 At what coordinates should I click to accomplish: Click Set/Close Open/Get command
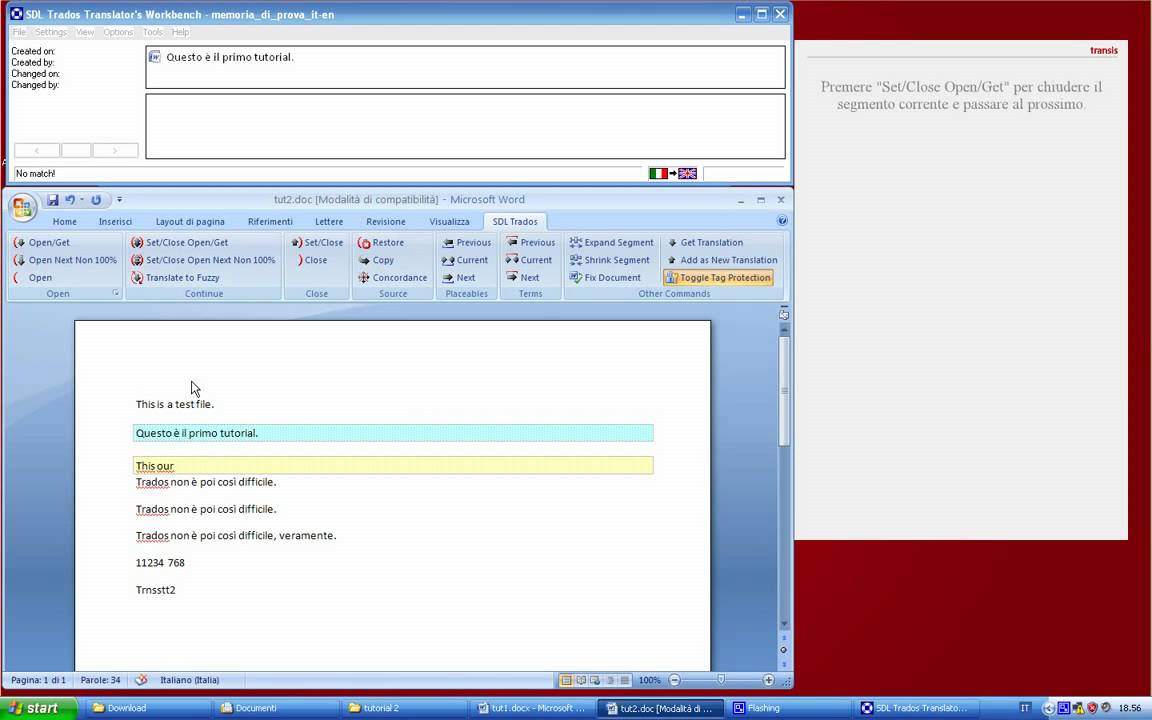coord(179,242)
